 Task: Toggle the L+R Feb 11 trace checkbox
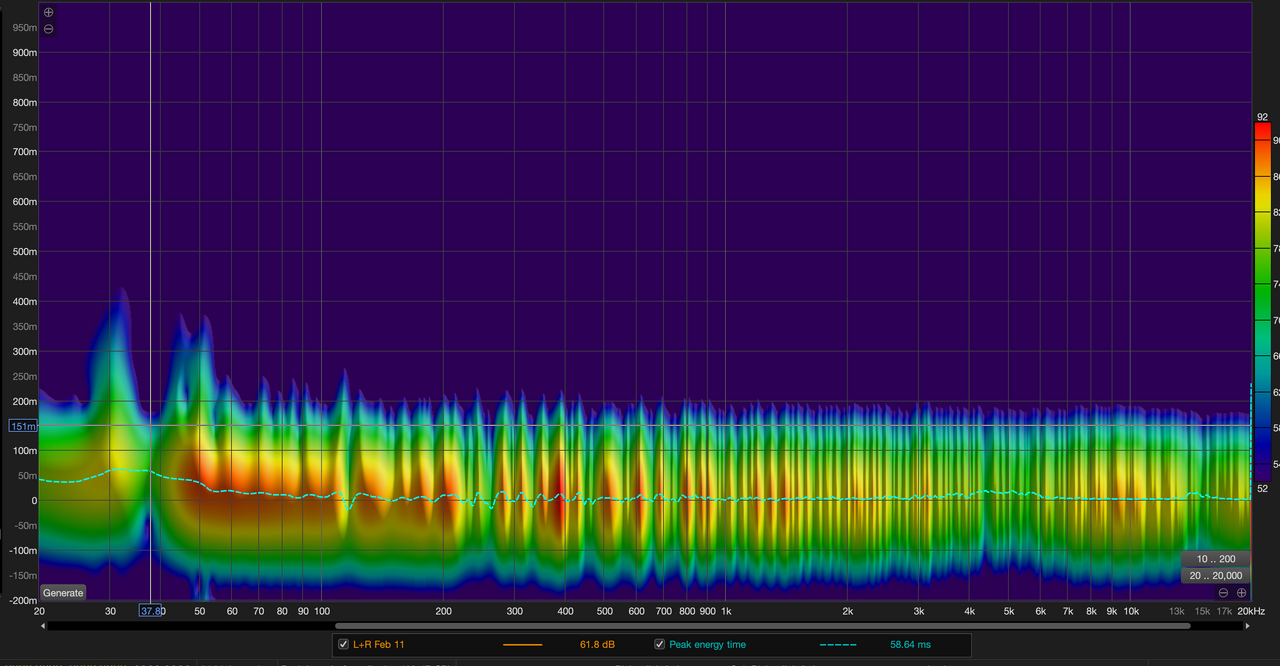[344, 645]
